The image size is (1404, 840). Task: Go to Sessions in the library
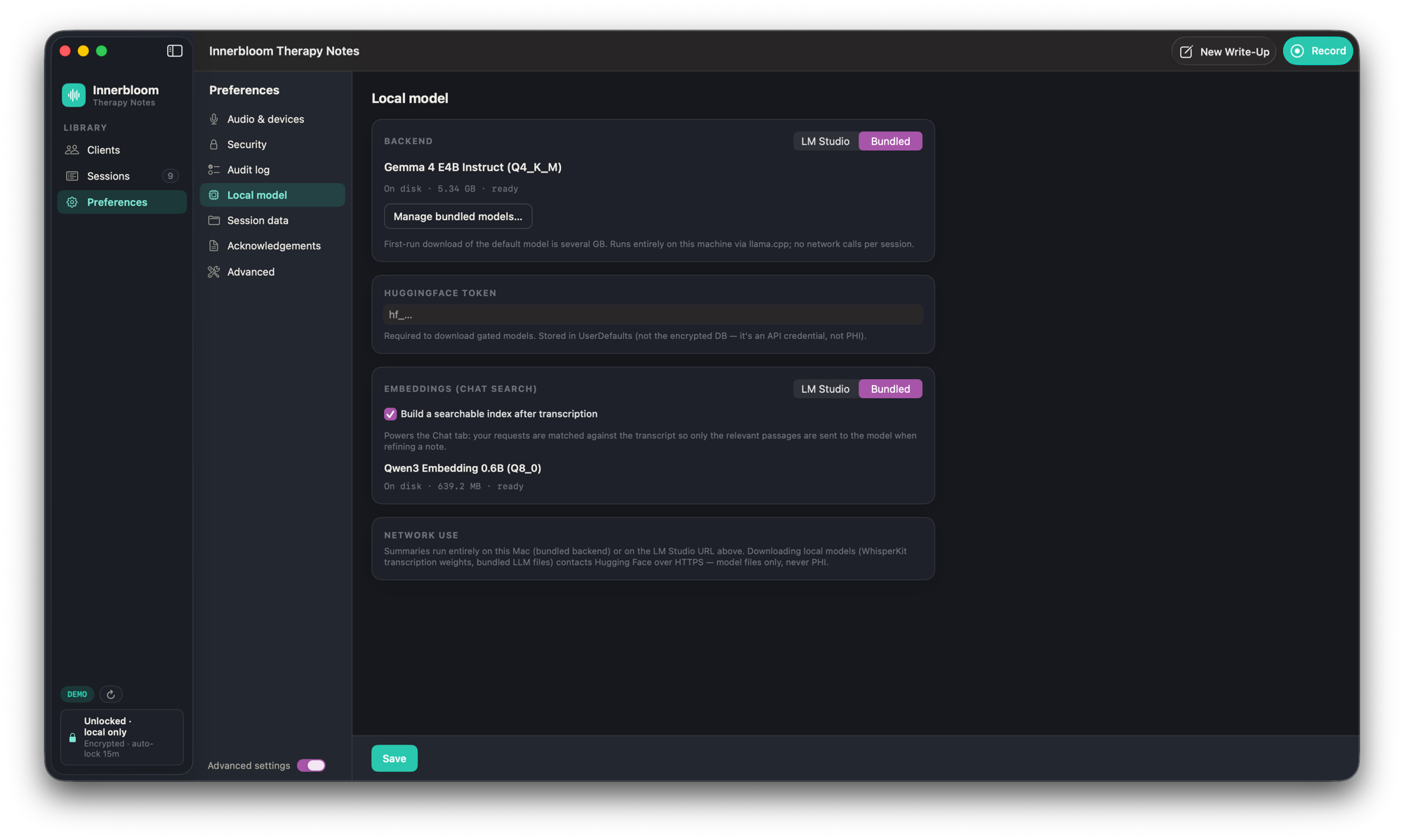coord(121,175)
